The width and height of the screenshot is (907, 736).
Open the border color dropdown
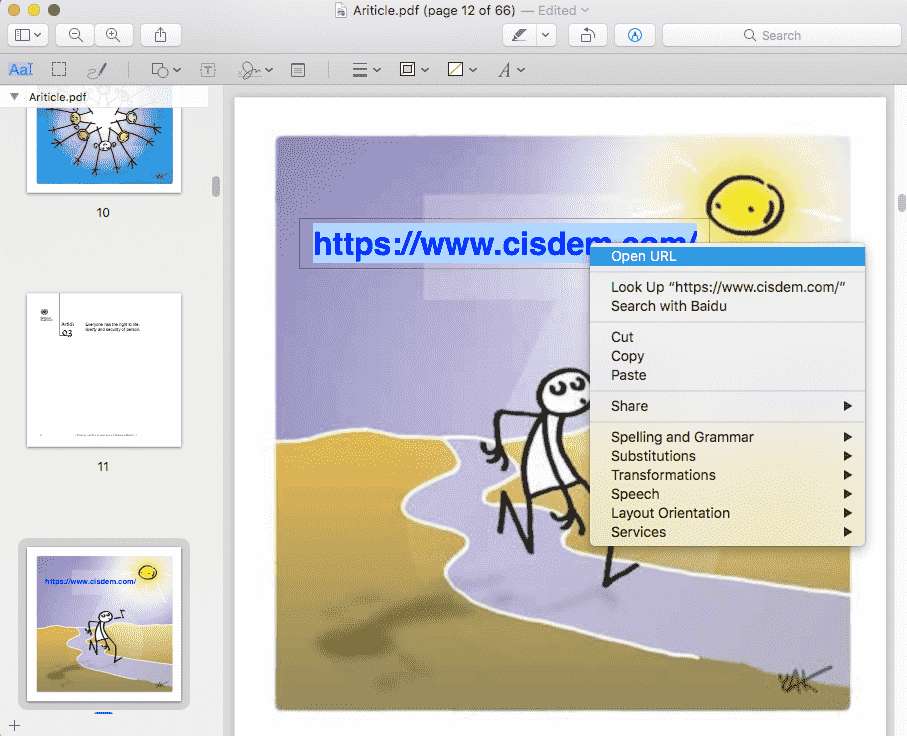pyautogui.click(x=414, y=70)
